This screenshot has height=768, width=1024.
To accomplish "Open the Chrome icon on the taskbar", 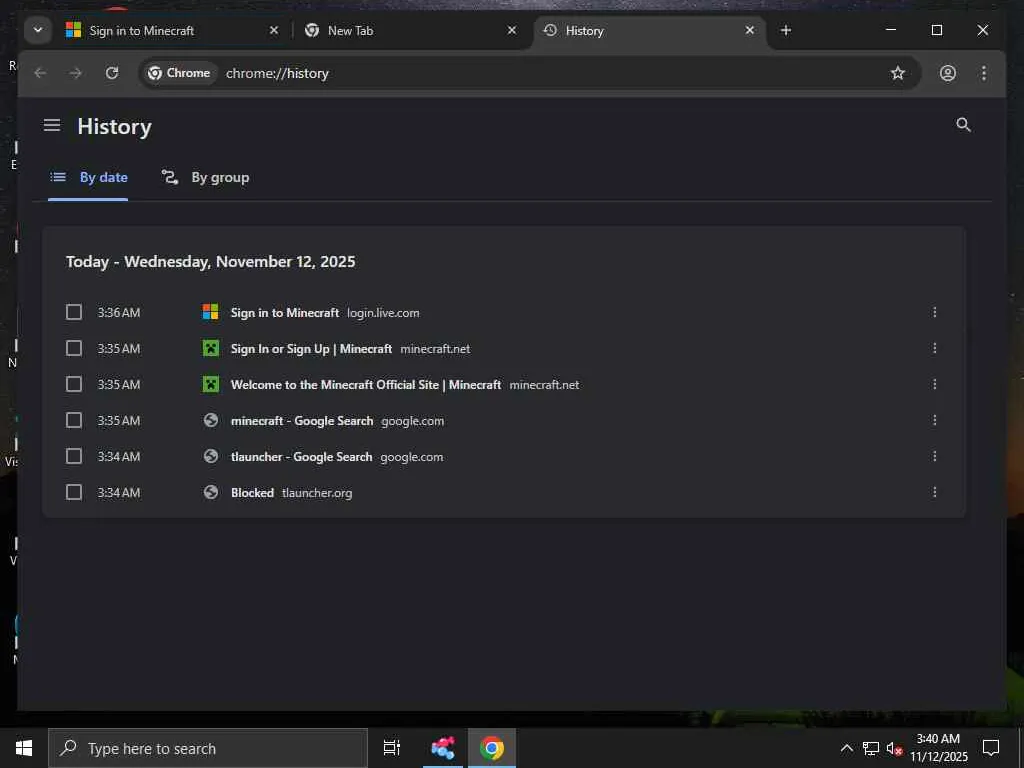I will (x=492, y=748).
